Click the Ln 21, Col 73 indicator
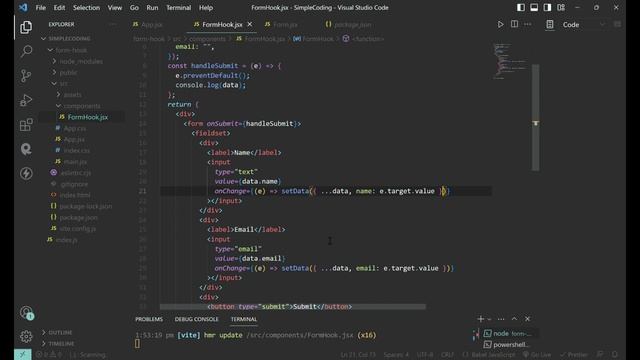640x360 pixels. tap(358, 355)
